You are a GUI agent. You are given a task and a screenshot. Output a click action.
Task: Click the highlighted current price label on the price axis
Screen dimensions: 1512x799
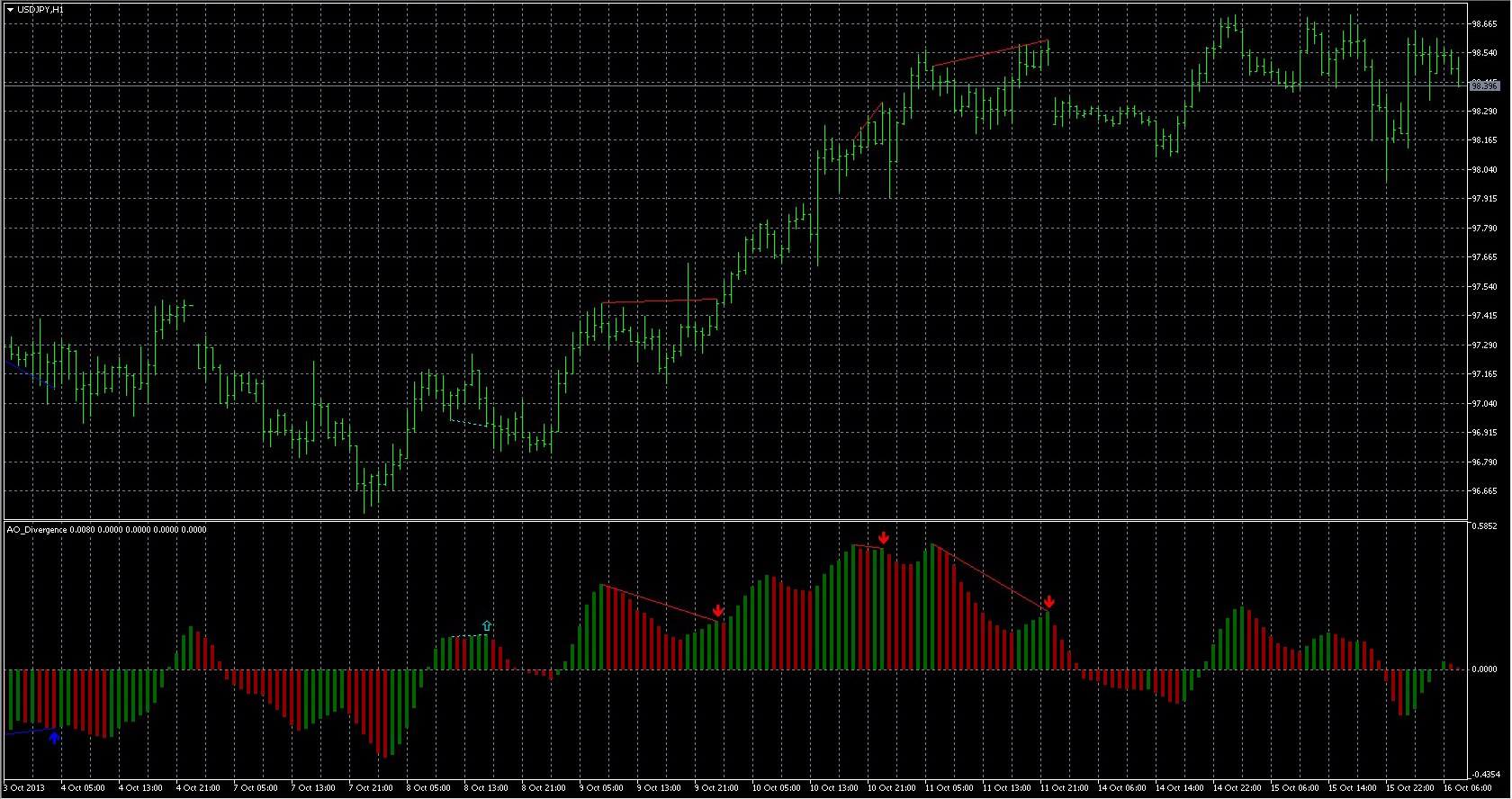point(1484,85)
